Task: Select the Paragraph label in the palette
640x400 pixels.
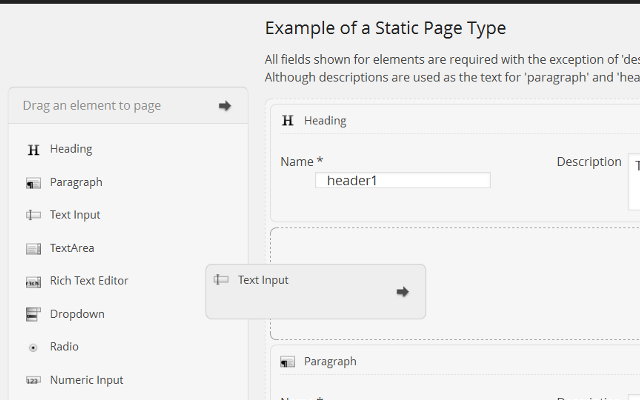Action: [76, 182]
